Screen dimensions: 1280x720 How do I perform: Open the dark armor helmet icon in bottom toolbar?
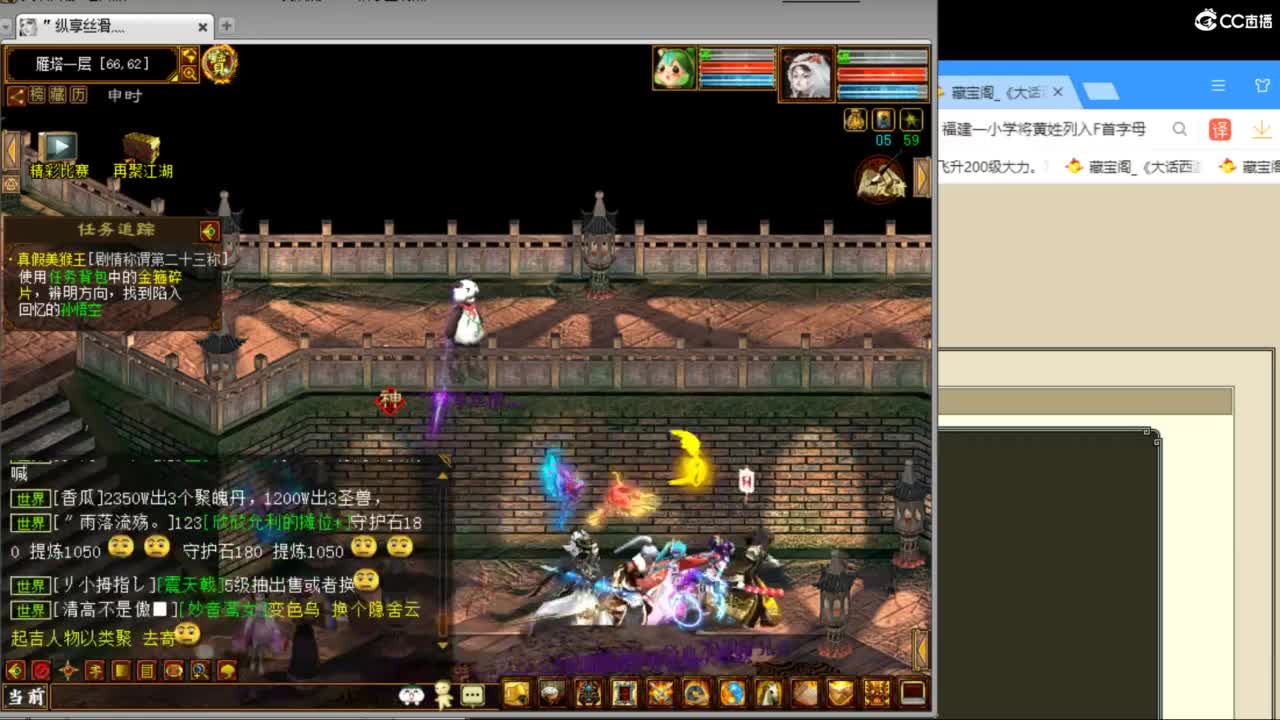pos(588,692)
